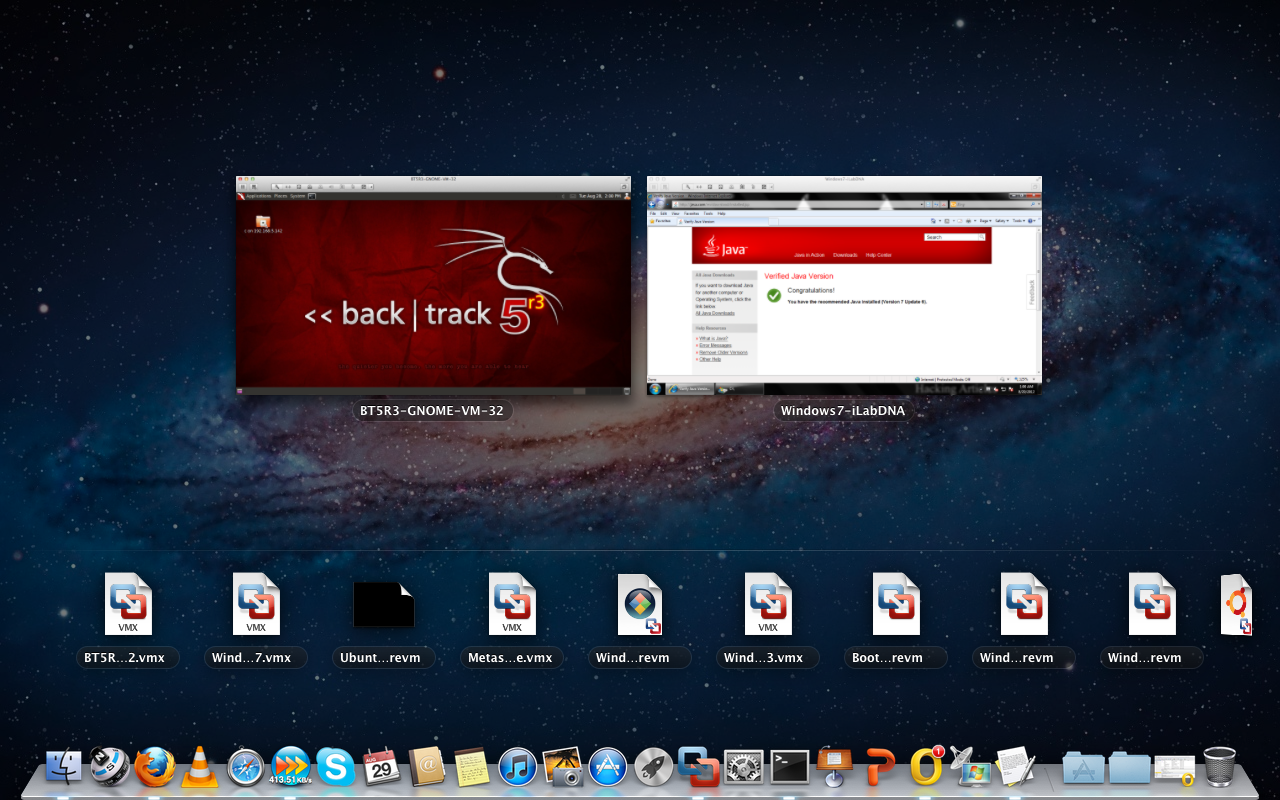The width and height of the screenshot is (1280, 800).
Task: Open VMware Fusion from the Dock
Action: (698, 768)
